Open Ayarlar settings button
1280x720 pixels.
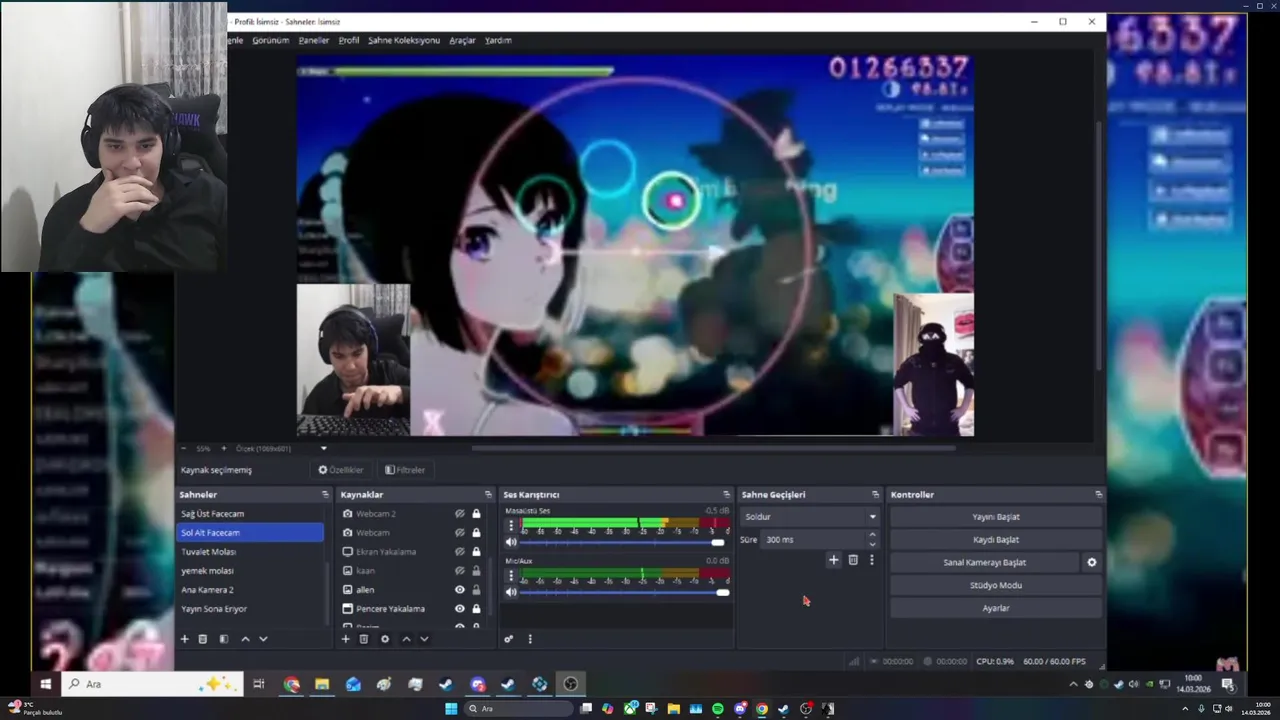pos(996,608)
